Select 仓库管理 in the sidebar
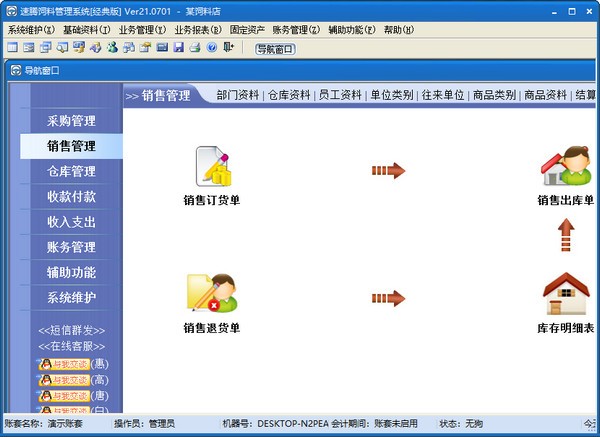Image resolution: width=600 pixels, height=437 pixels. (x=72, y=171)
